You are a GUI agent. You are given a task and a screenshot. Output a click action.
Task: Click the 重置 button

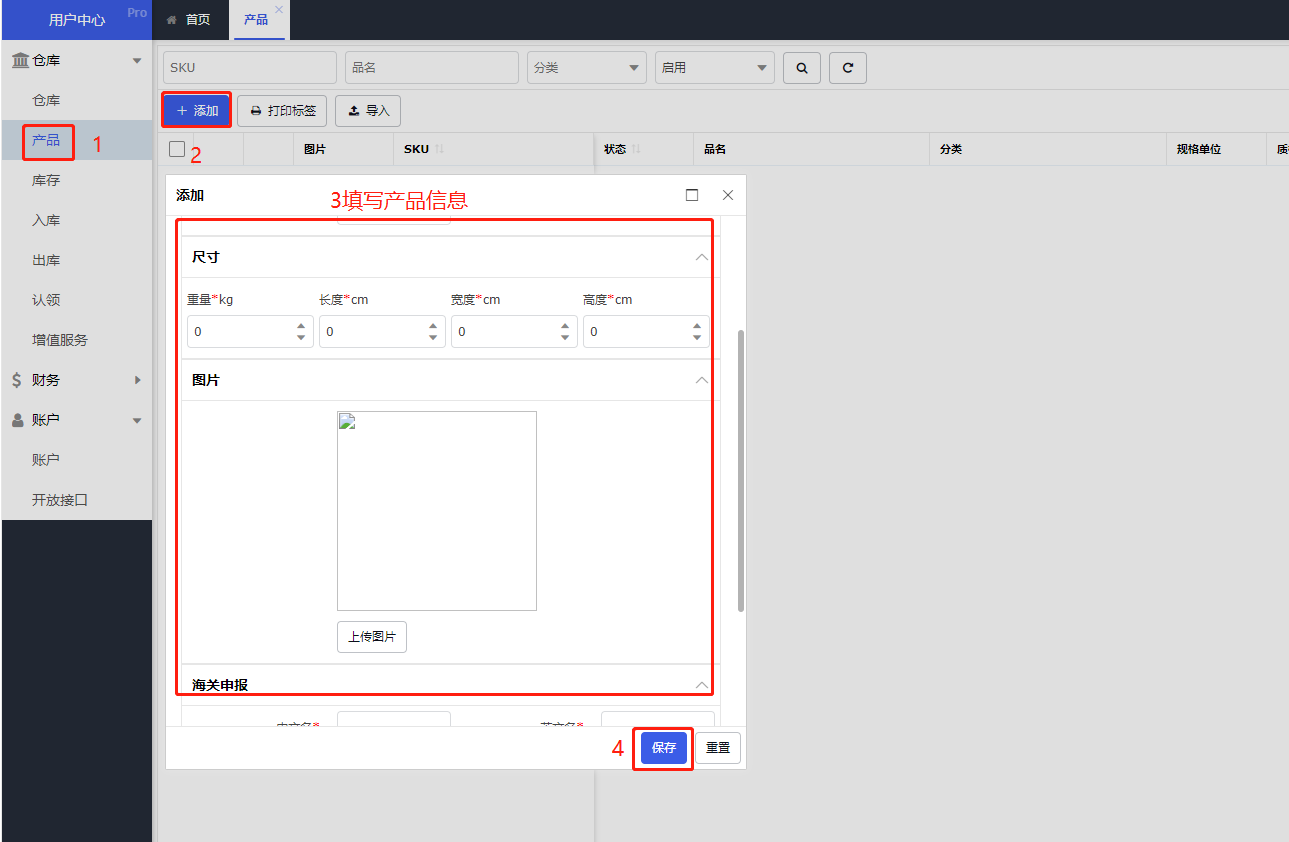(x=718, y=748)
